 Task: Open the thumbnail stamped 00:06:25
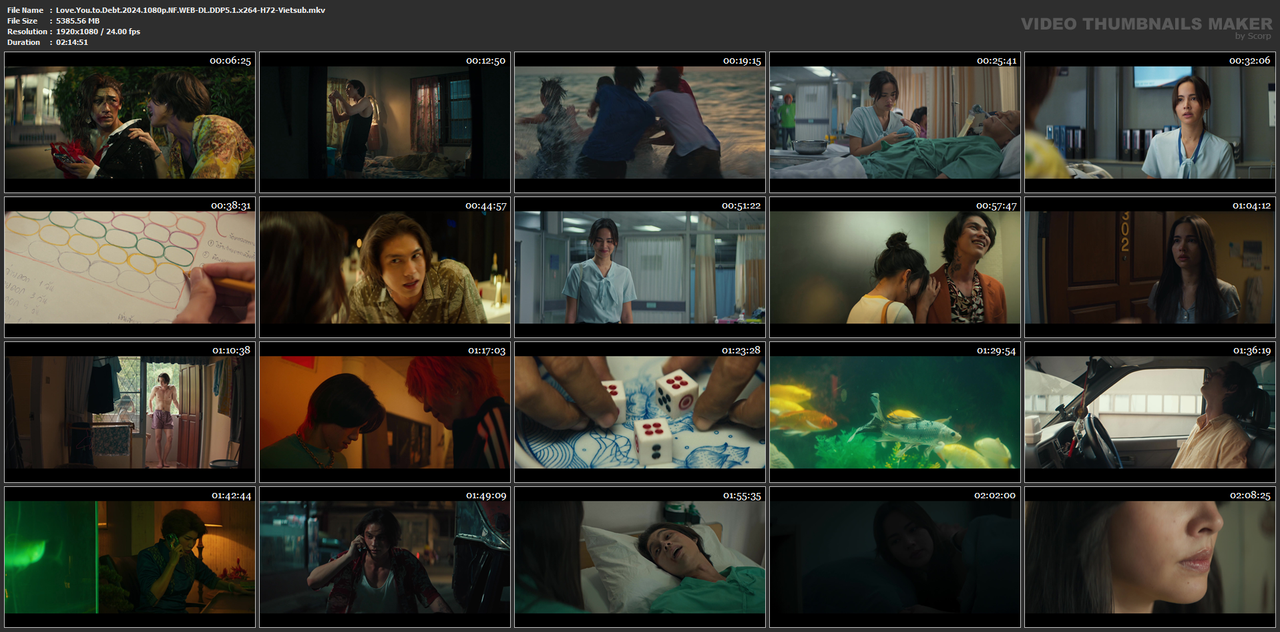pos(130,122)
